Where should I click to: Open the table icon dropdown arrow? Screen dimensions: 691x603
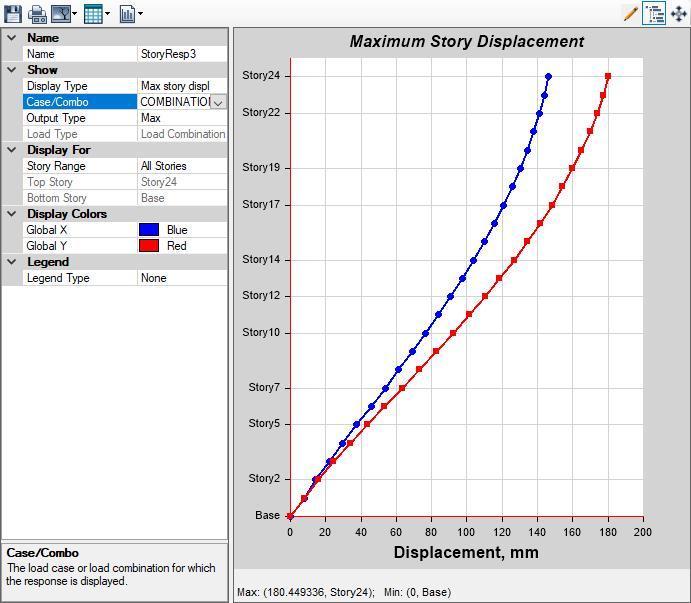pos(107,14)
